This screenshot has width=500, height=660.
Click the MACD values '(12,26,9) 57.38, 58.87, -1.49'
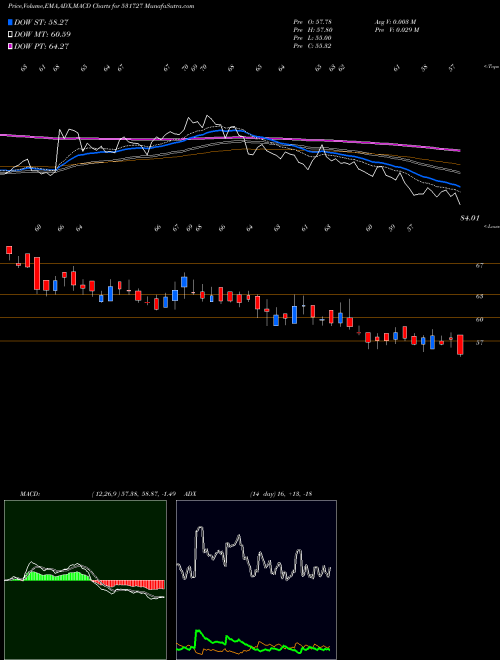pos(133,494)
